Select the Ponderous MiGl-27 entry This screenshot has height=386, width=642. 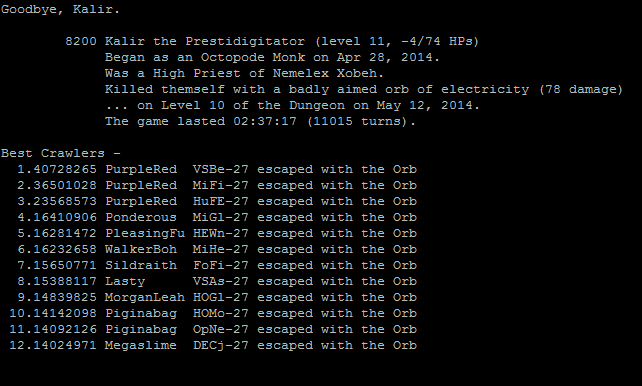click(217, 217)
